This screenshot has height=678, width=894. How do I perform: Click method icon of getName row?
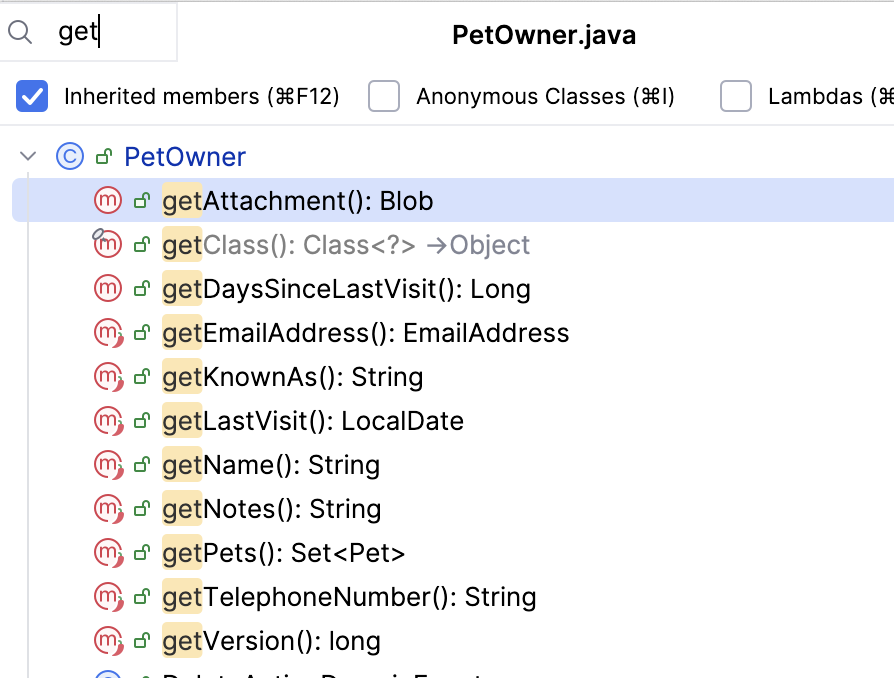click(108, 464)
